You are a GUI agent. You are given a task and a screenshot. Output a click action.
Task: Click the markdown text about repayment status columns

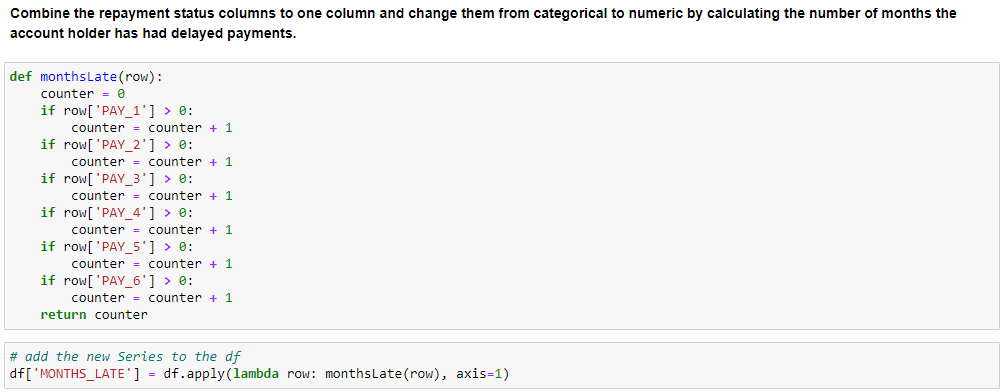pyautogui.click(x=483, y=13)
